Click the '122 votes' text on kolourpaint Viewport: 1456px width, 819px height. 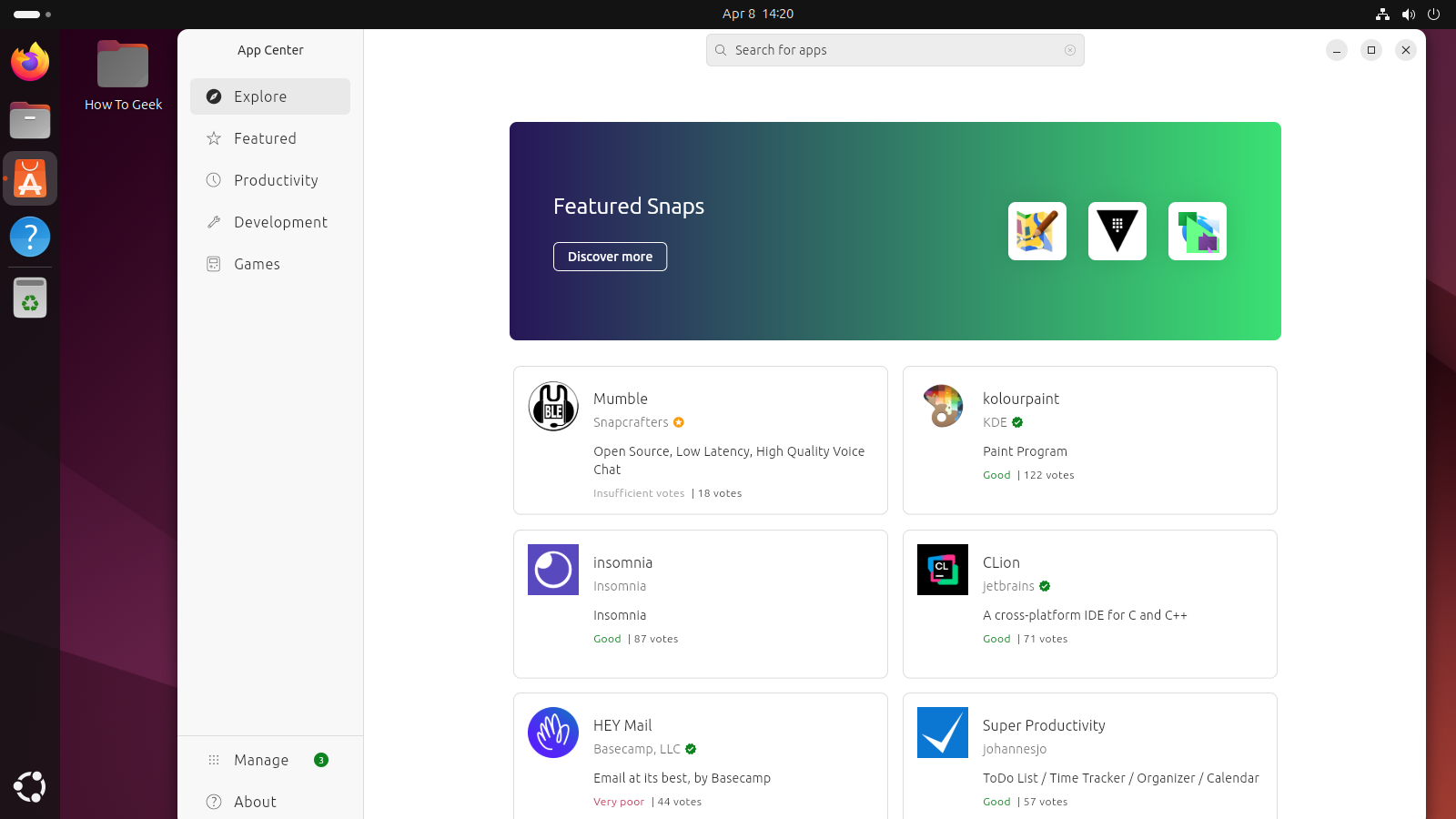click(x=1049, y=475)
